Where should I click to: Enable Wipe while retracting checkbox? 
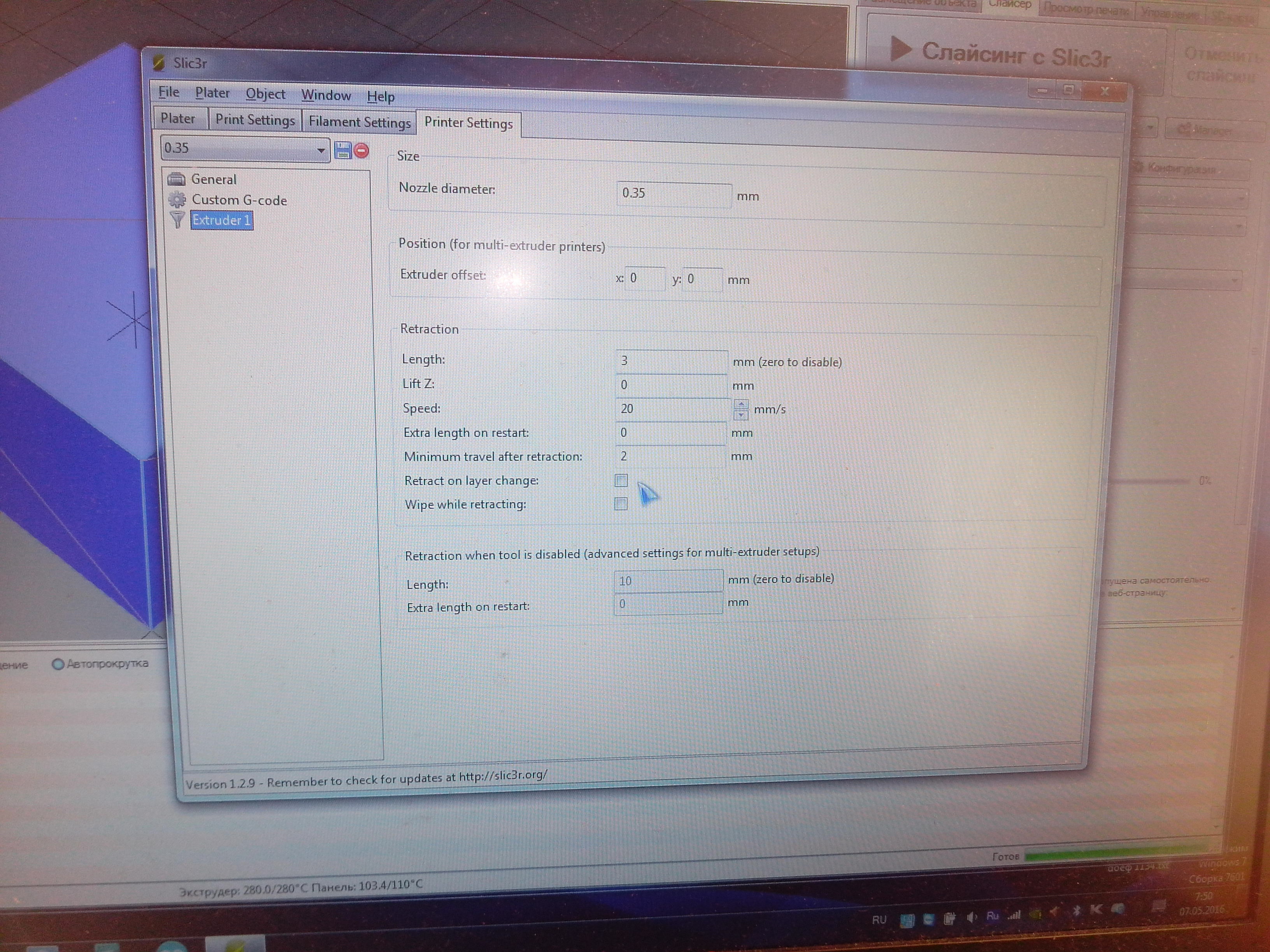pyautogui.click(x=621, y=504)
